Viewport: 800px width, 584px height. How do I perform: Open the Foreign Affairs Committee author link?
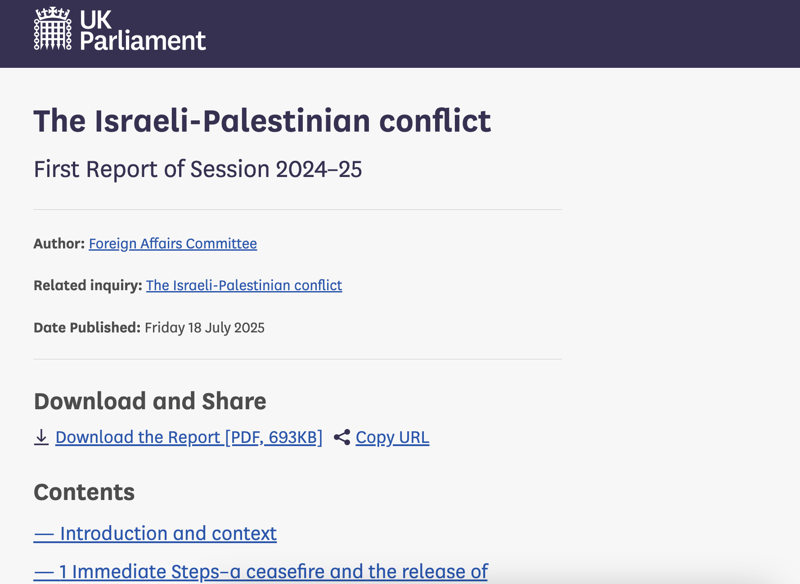173,243
